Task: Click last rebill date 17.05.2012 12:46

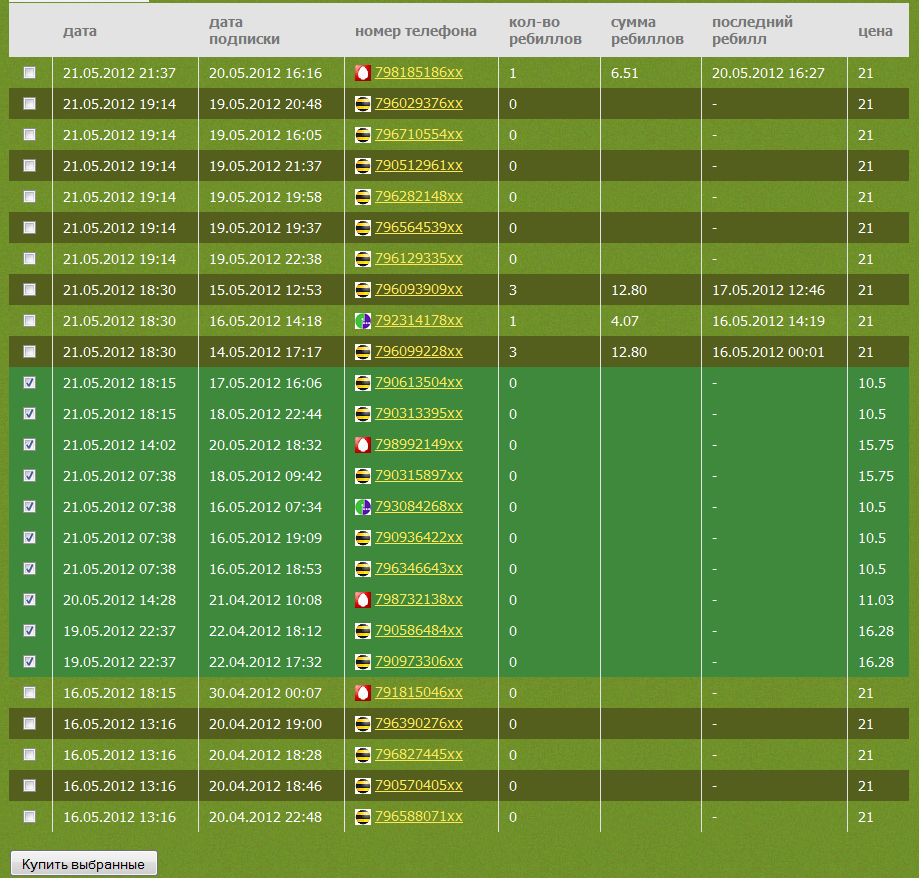Action: coord(768,290)
